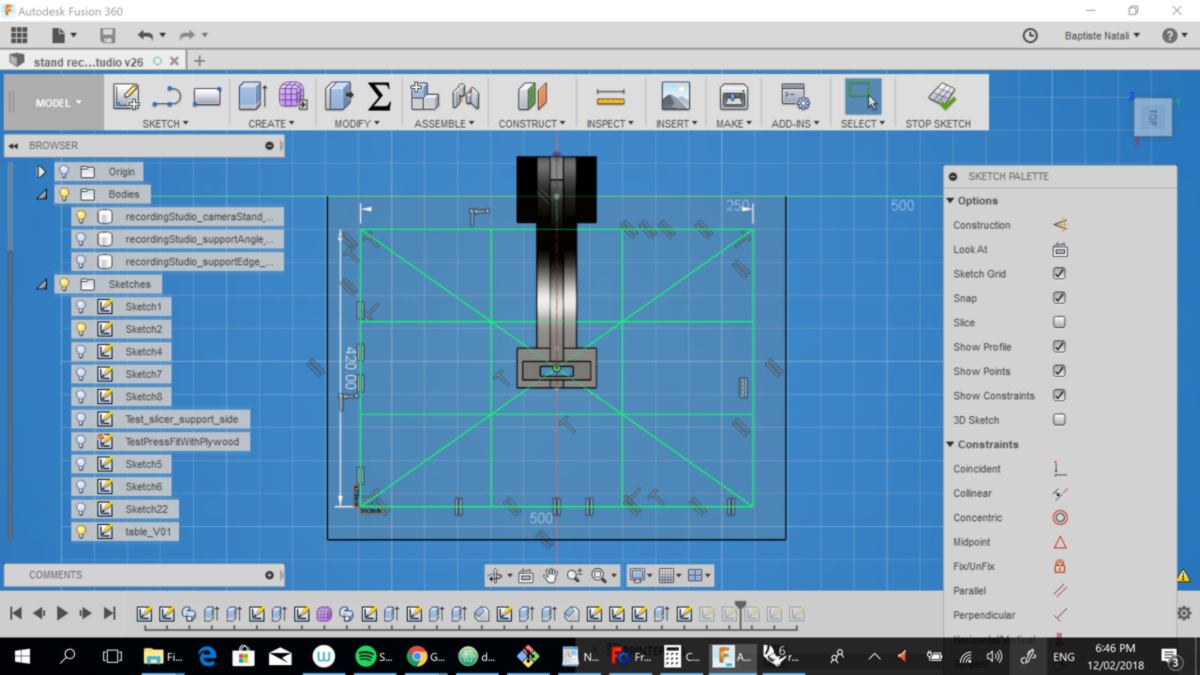This screenshot has height=675, width=1200.
Task: Enable the 3D Sketch checkbox
Action: (1059, 420)
